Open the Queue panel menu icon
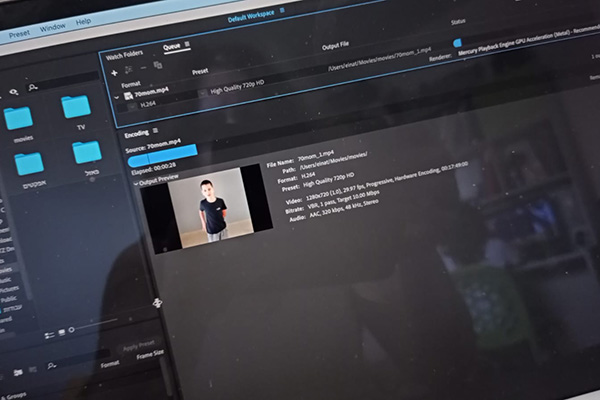The width and height of the screenshot is (600, 400). (186, 46)
